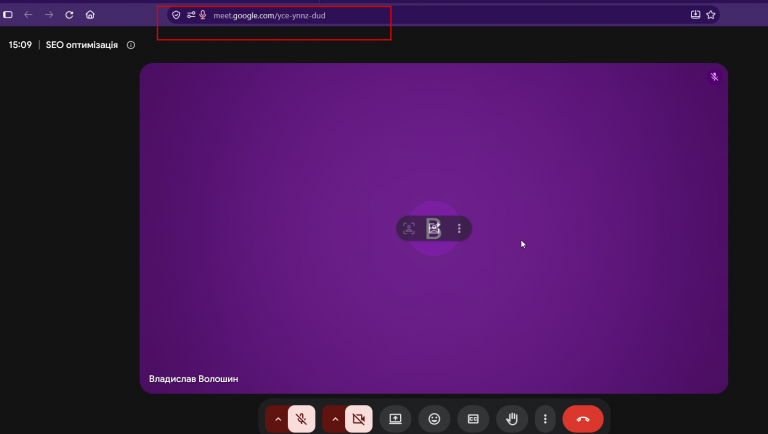Image resolution: width=768 pixels, height=434 pixels.
Task: Reload the page
Action: (x=69, y=15)
